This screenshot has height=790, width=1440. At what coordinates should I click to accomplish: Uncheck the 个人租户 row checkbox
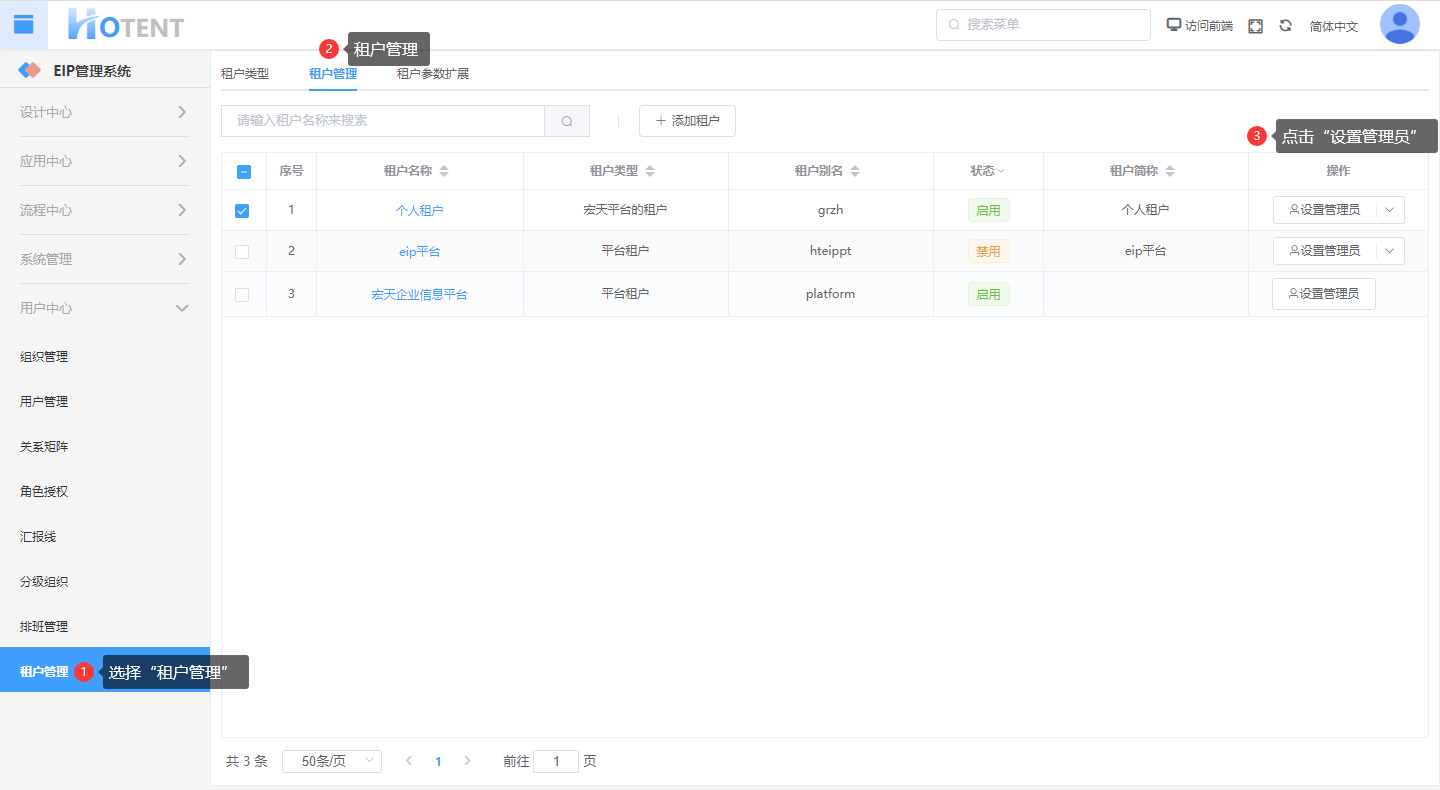242,211
